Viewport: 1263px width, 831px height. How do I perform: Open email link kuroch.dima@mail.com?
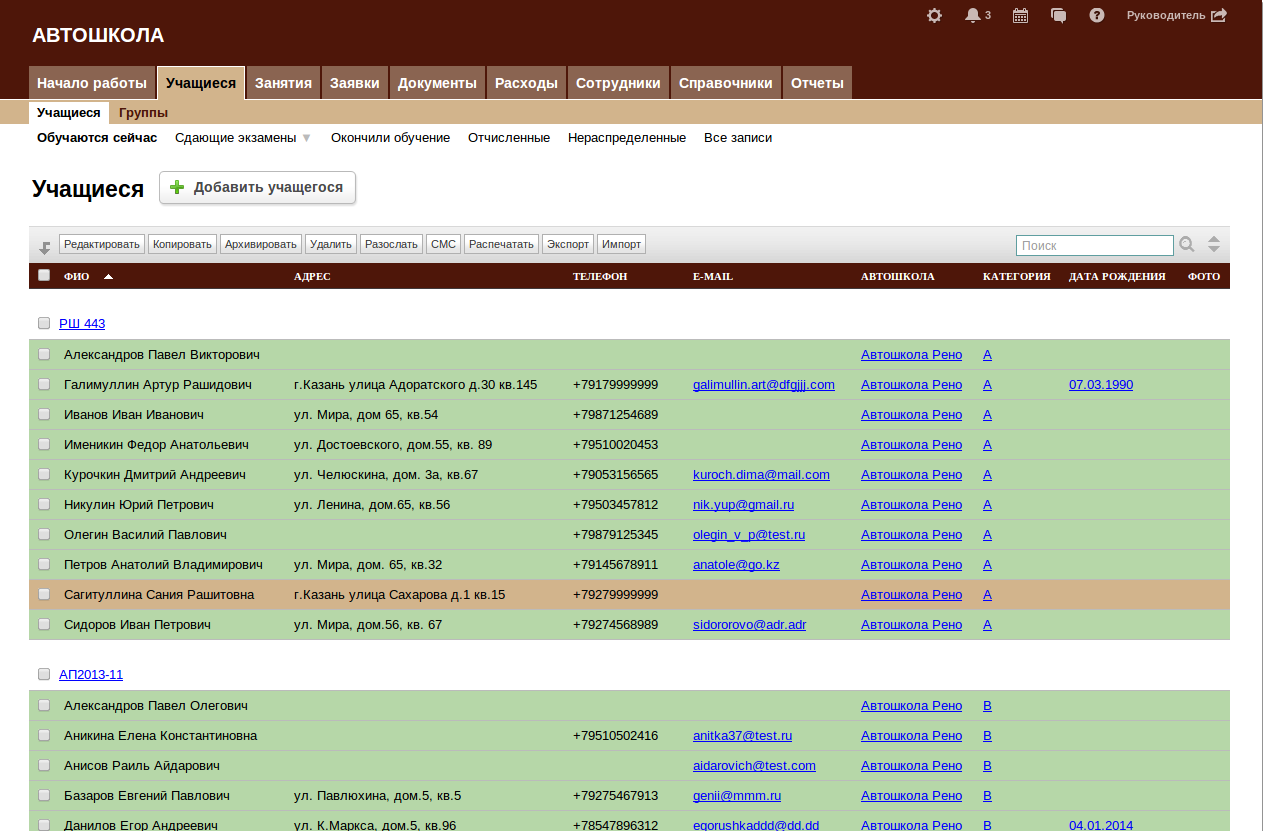(761, 475)
